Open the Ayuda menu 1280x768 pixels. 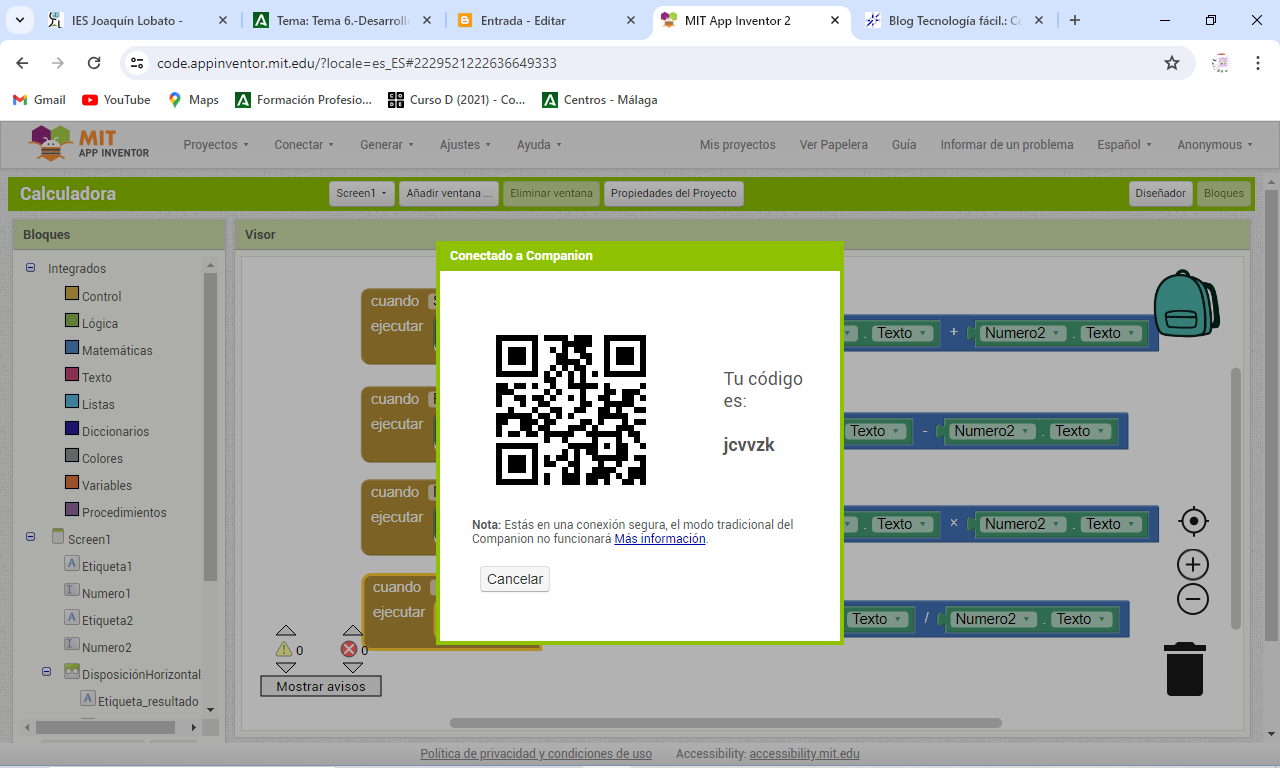pos(539,144)
